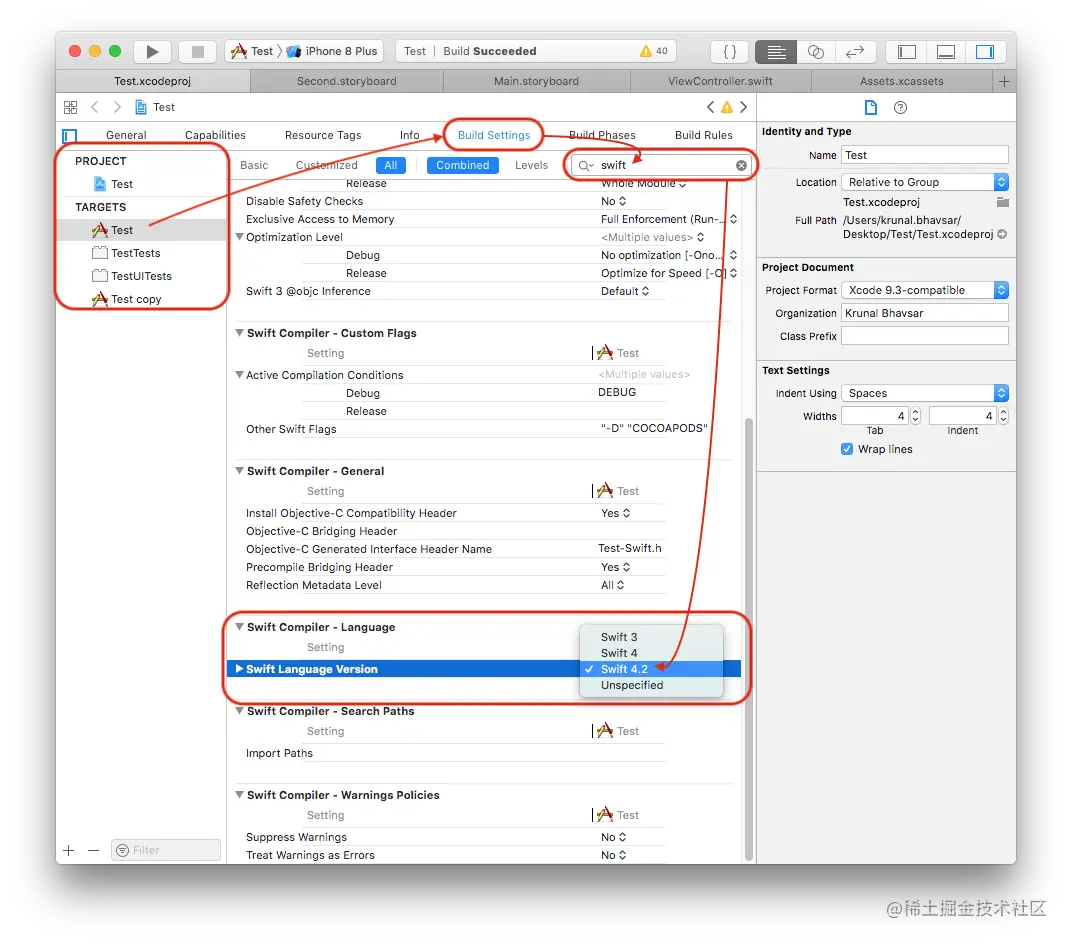The height and width of the screenshot is (944, 1072).
Task: Add a new tab with plus button
Action: click(x=1004, y=81)
